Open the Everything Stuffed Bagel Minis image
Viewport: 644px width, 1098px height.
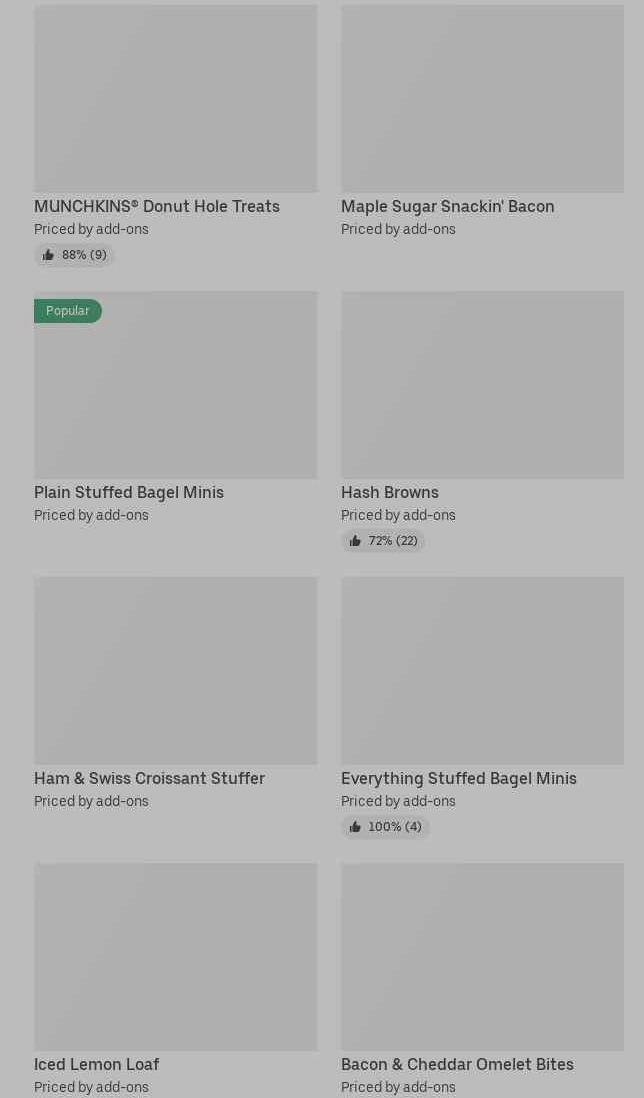point(482,670)
